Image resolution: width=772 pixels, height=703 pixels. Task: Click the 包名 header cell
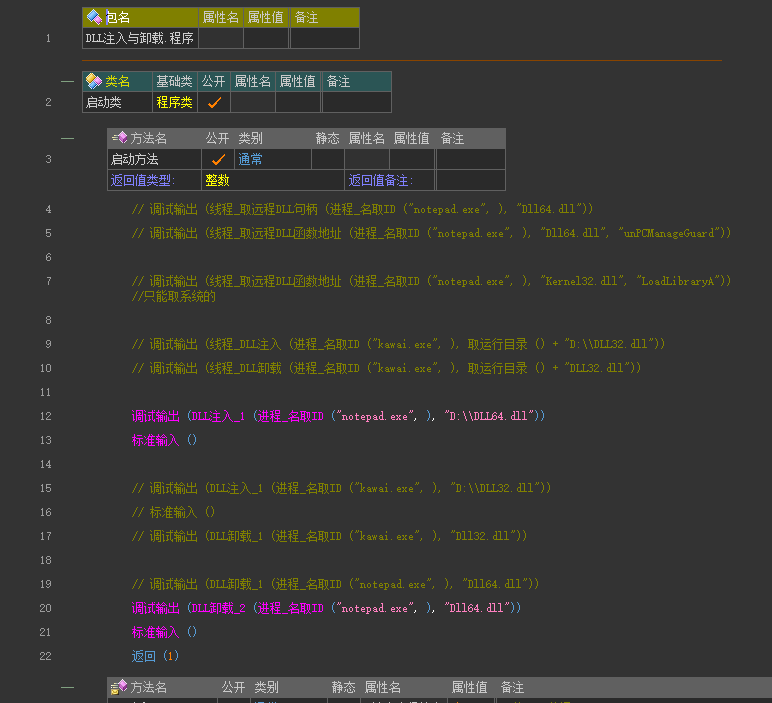point(140,18)
